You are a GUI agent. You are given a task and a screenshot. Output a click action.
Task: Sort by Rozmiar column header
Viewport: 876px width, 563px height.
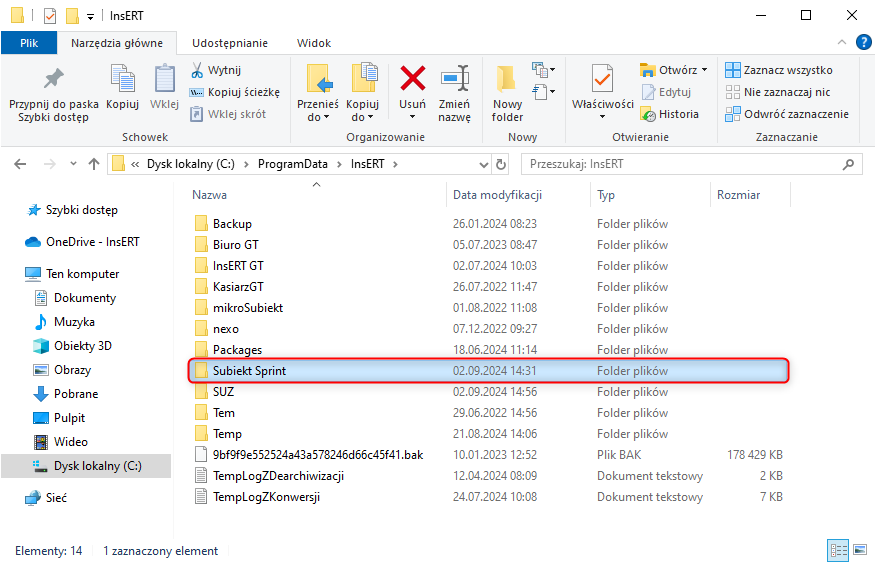point(739,195)
